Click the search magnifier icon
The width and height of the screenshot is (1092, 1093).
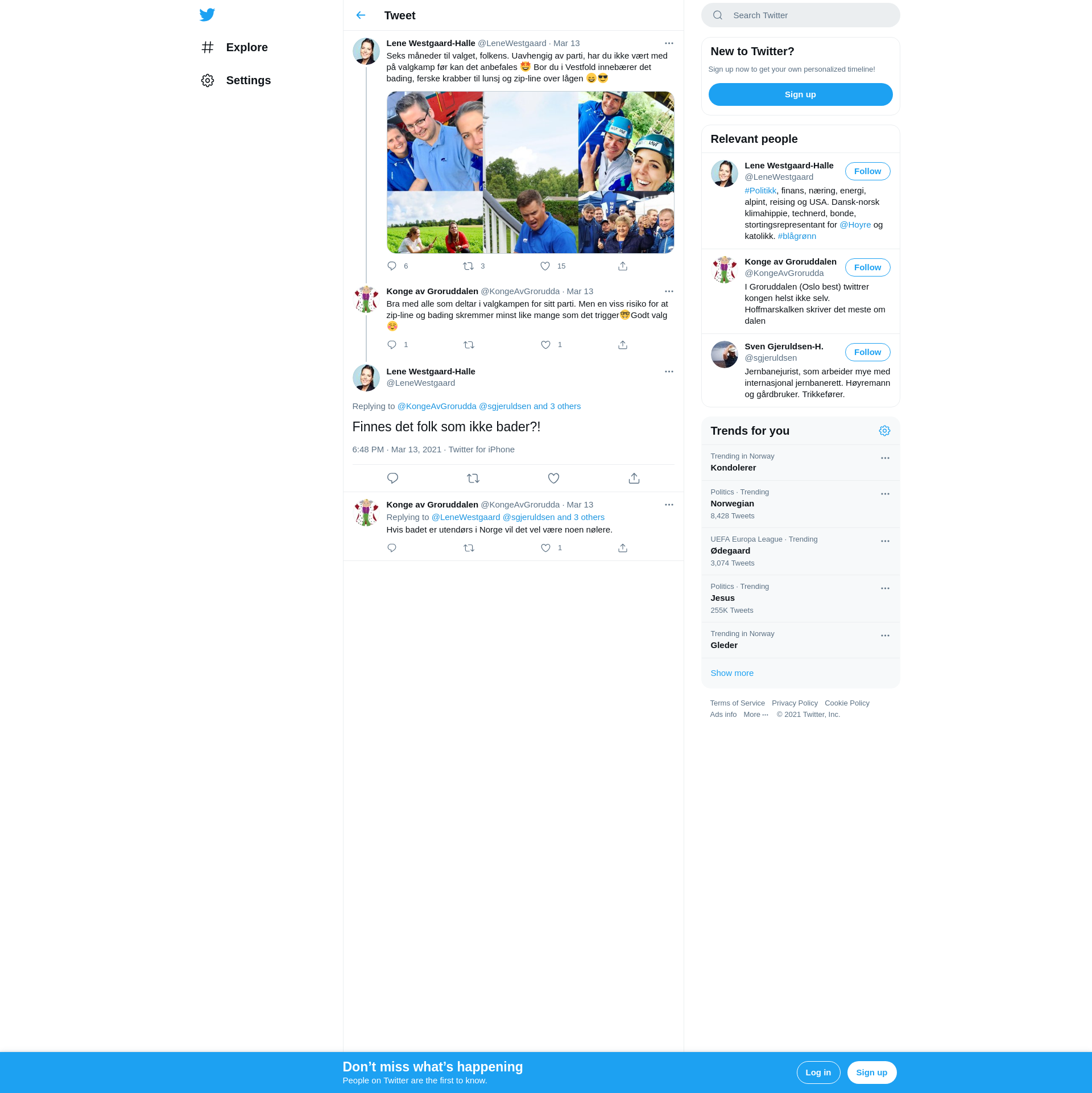(x=718, y=15)
